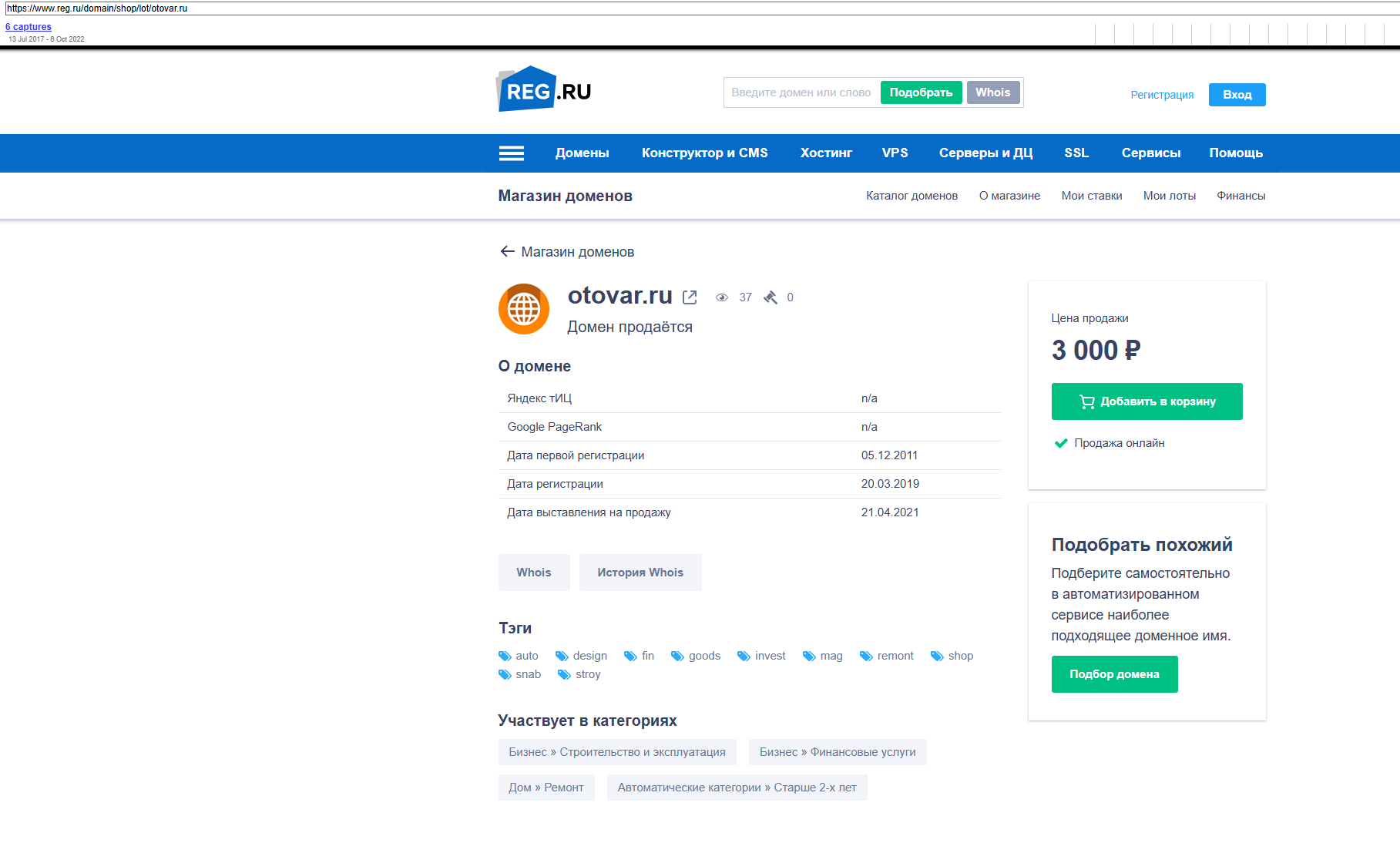Click the date 21.04.2021
The height and width of the screenshot is (843, 1400).
(890, 512)
